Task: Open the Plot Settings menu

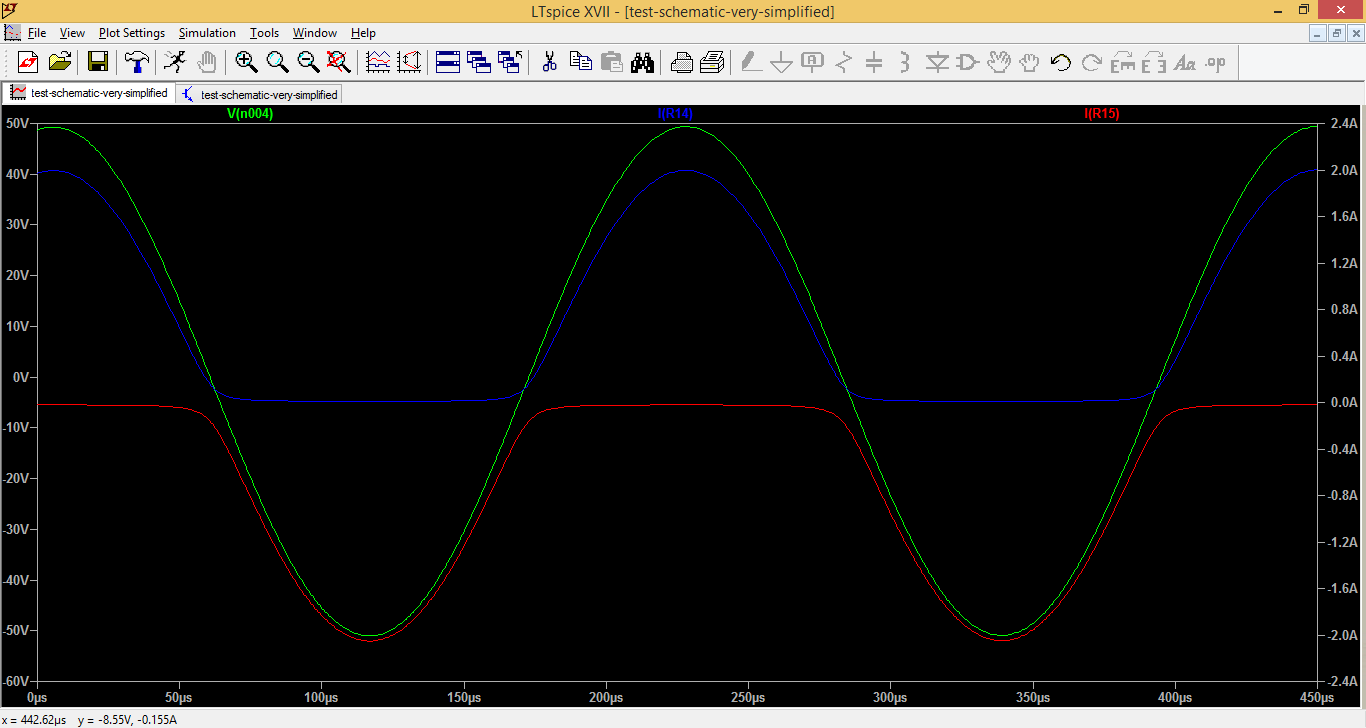Action: coord(132,33)
